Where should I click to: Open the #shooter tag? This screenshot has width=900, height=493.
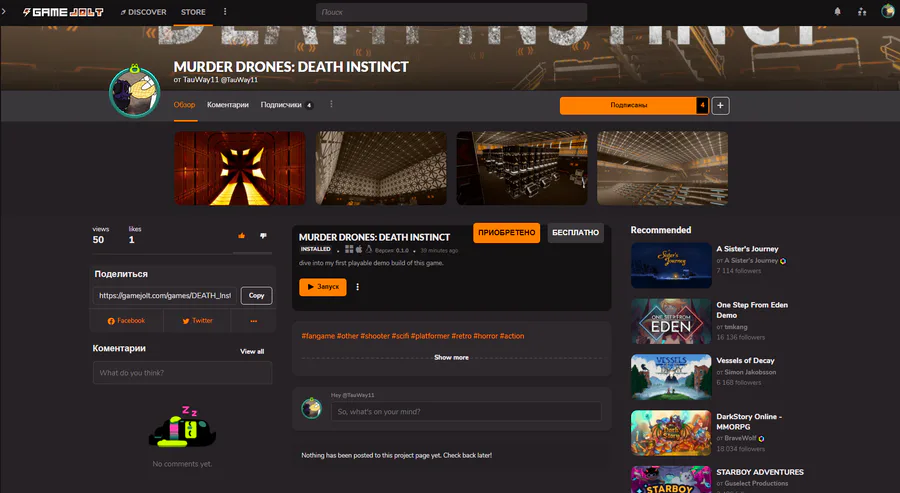(x=375, y=336)
